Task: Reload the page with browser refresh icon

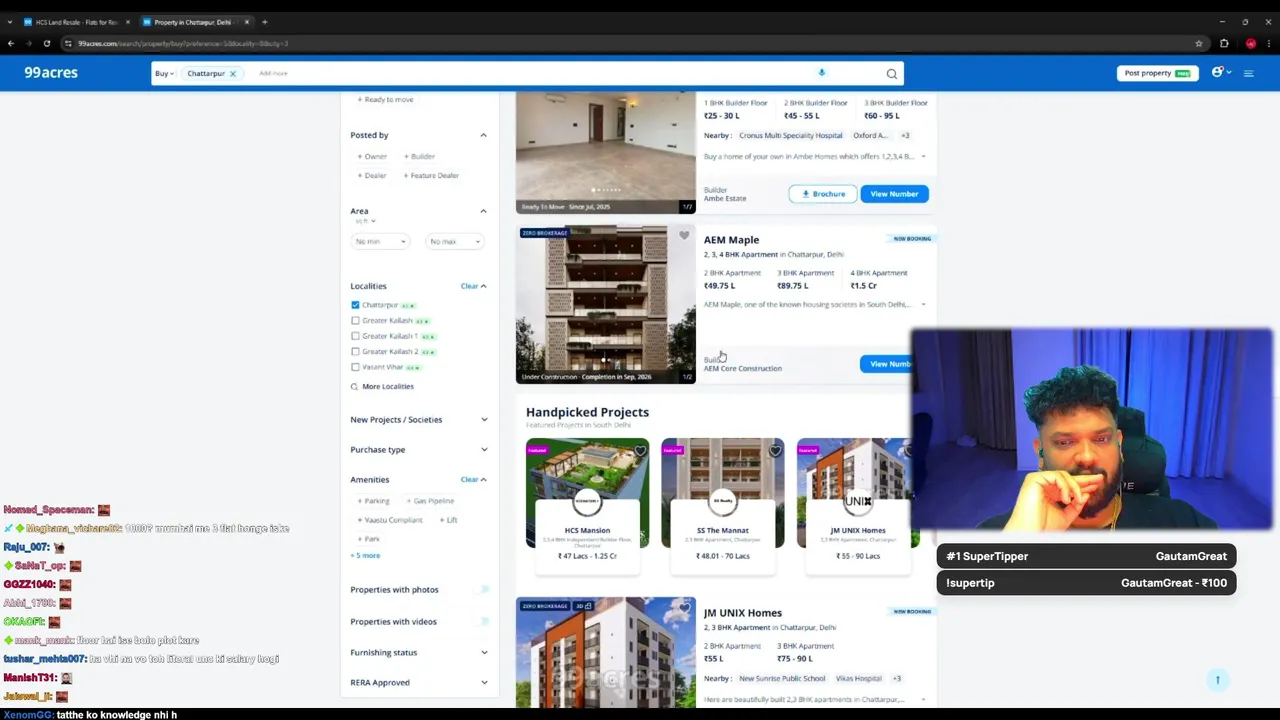Action: (47, 43)
